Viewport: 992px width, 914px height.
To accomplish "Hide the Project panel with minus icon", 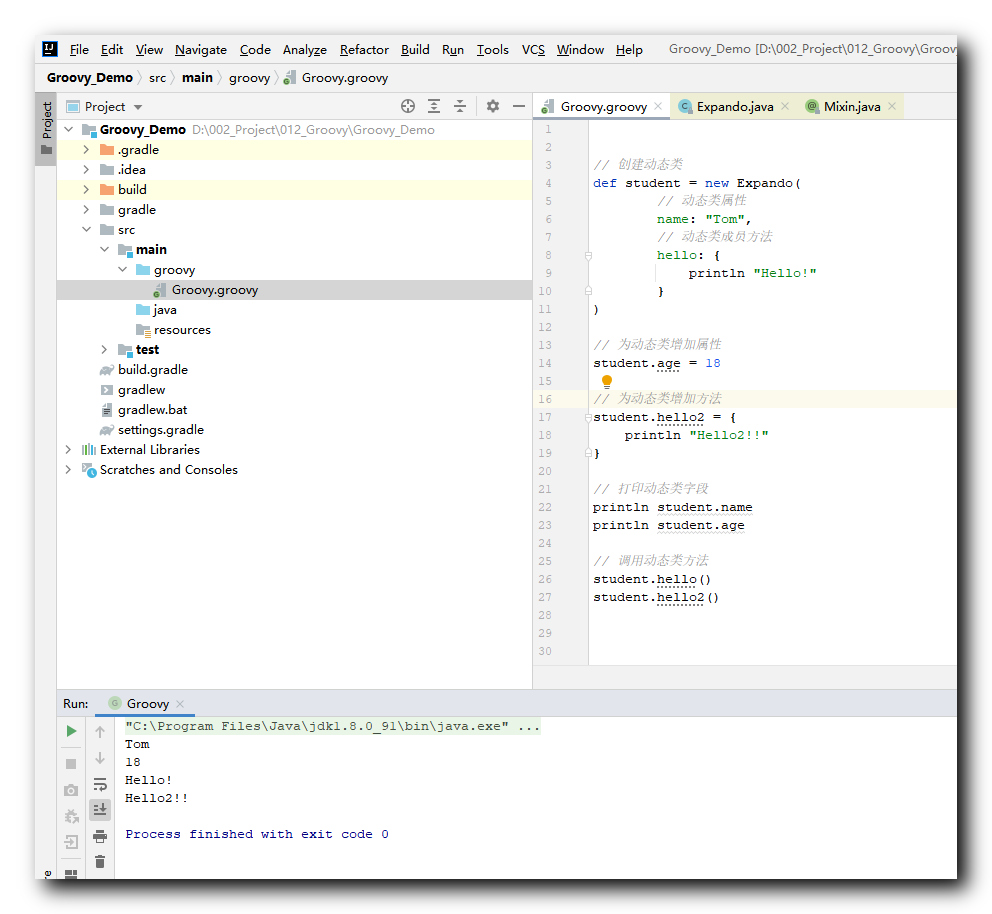I will tap(519, 106).
